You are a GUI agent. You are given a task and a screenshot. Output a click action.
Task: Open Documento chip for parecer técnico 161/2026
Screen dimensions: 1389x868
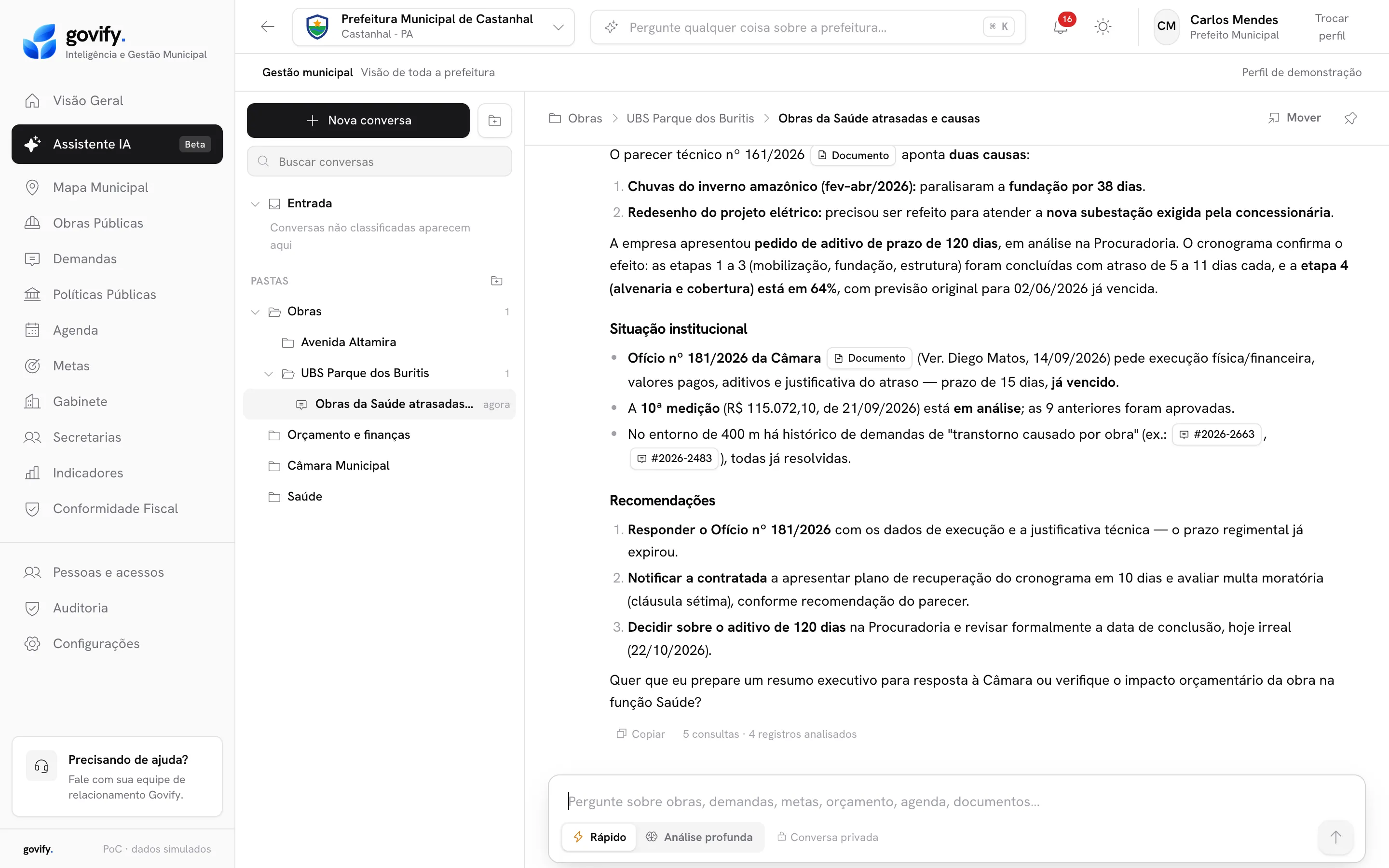coord(853,156)
